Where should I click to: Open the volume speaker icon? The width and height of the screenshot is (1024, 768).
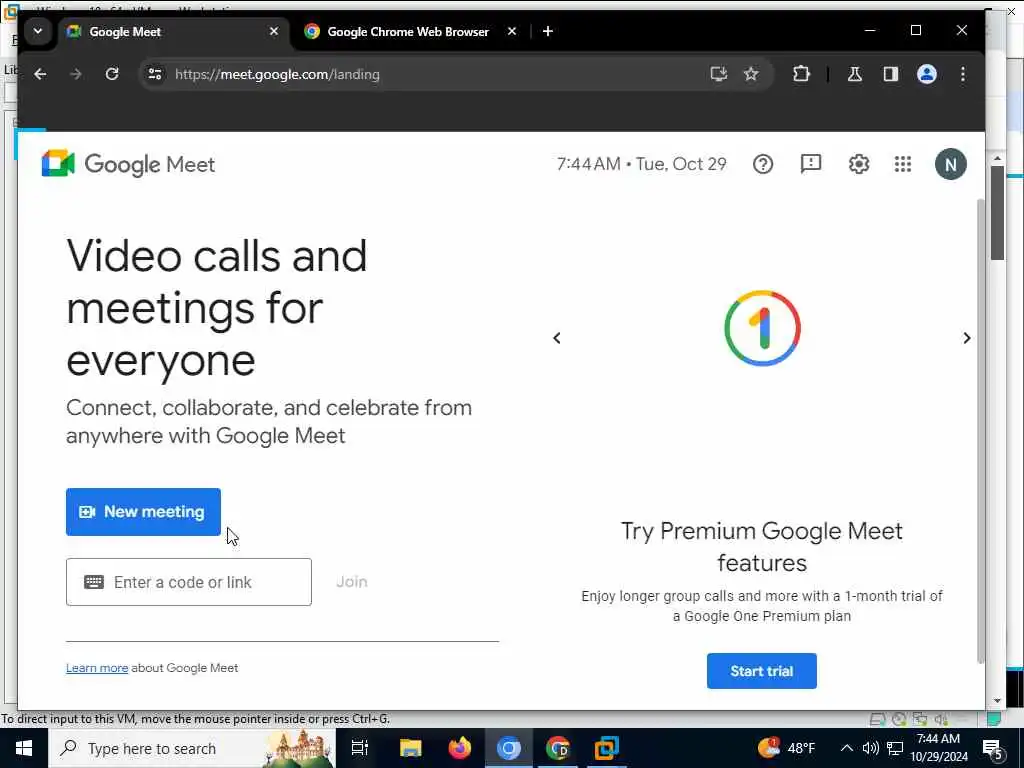pyautogui.click(x=870, y=748)
